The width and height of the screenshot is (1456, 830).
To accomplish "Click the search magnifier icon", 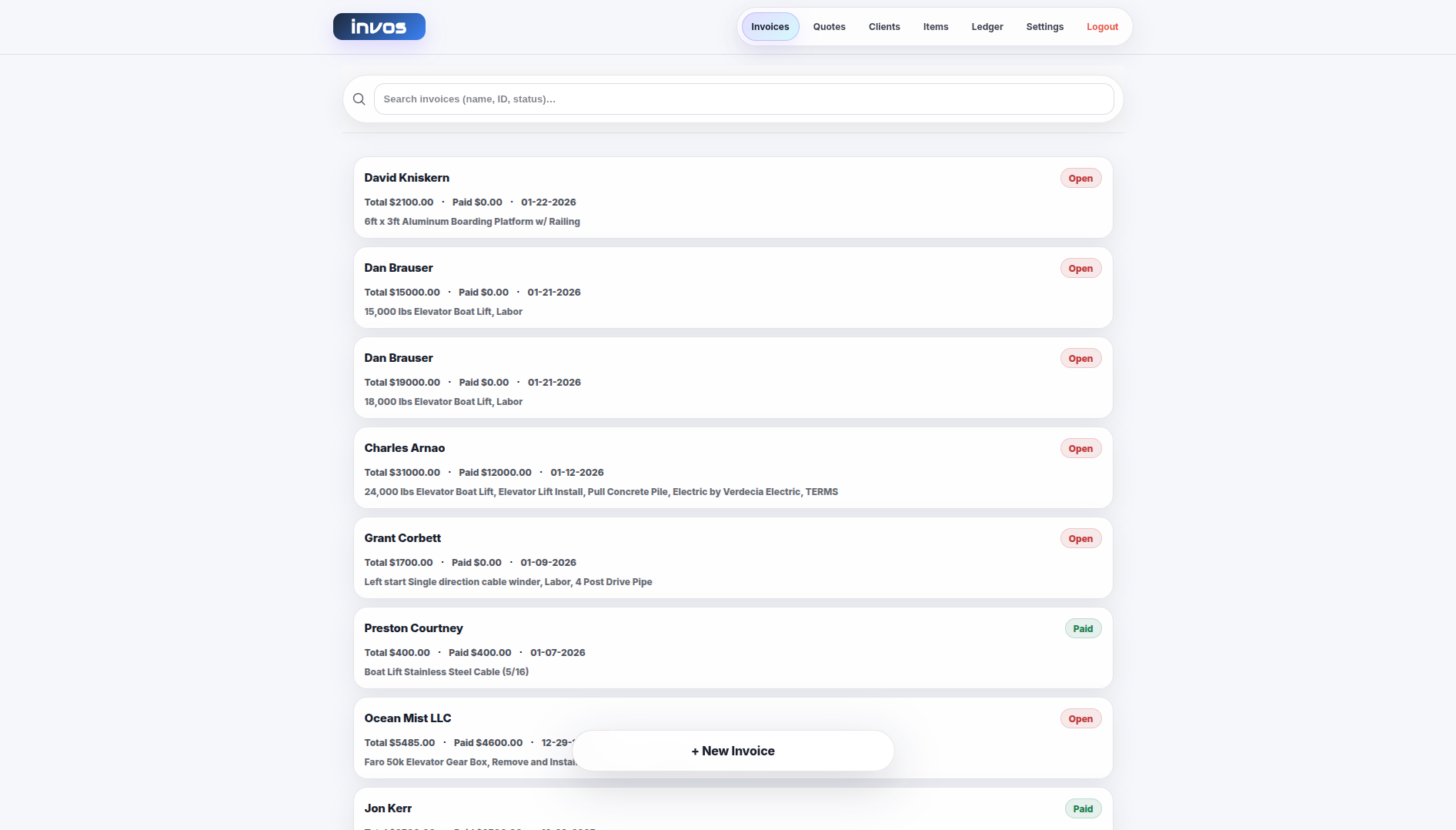I will (x=359, y=99).
